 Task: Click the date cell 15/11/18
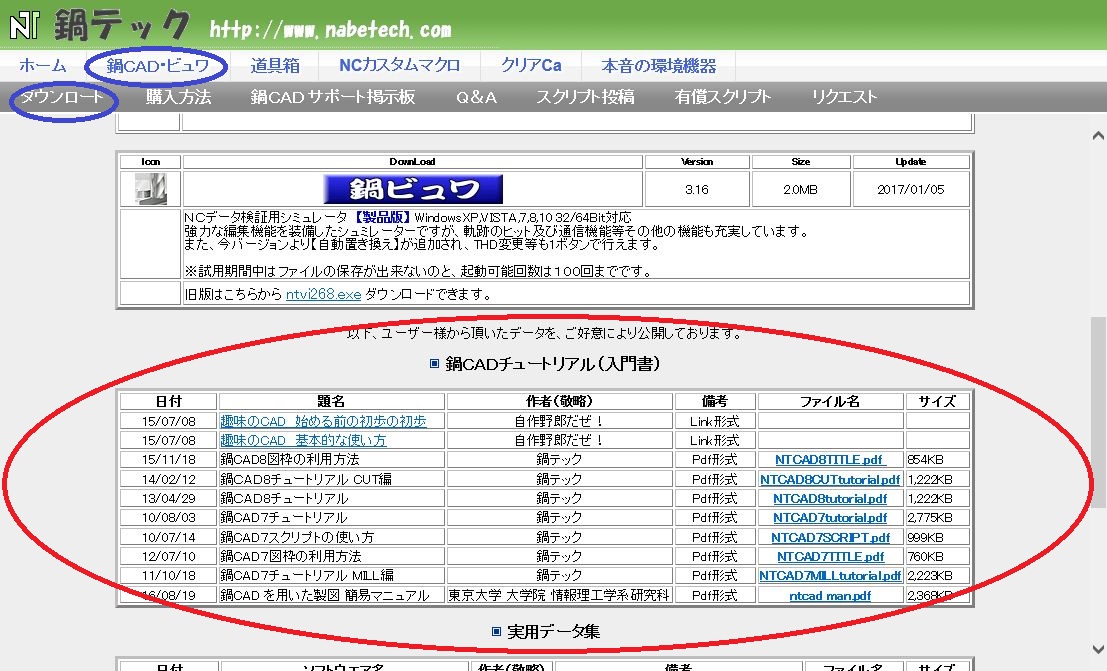[169, 460]
